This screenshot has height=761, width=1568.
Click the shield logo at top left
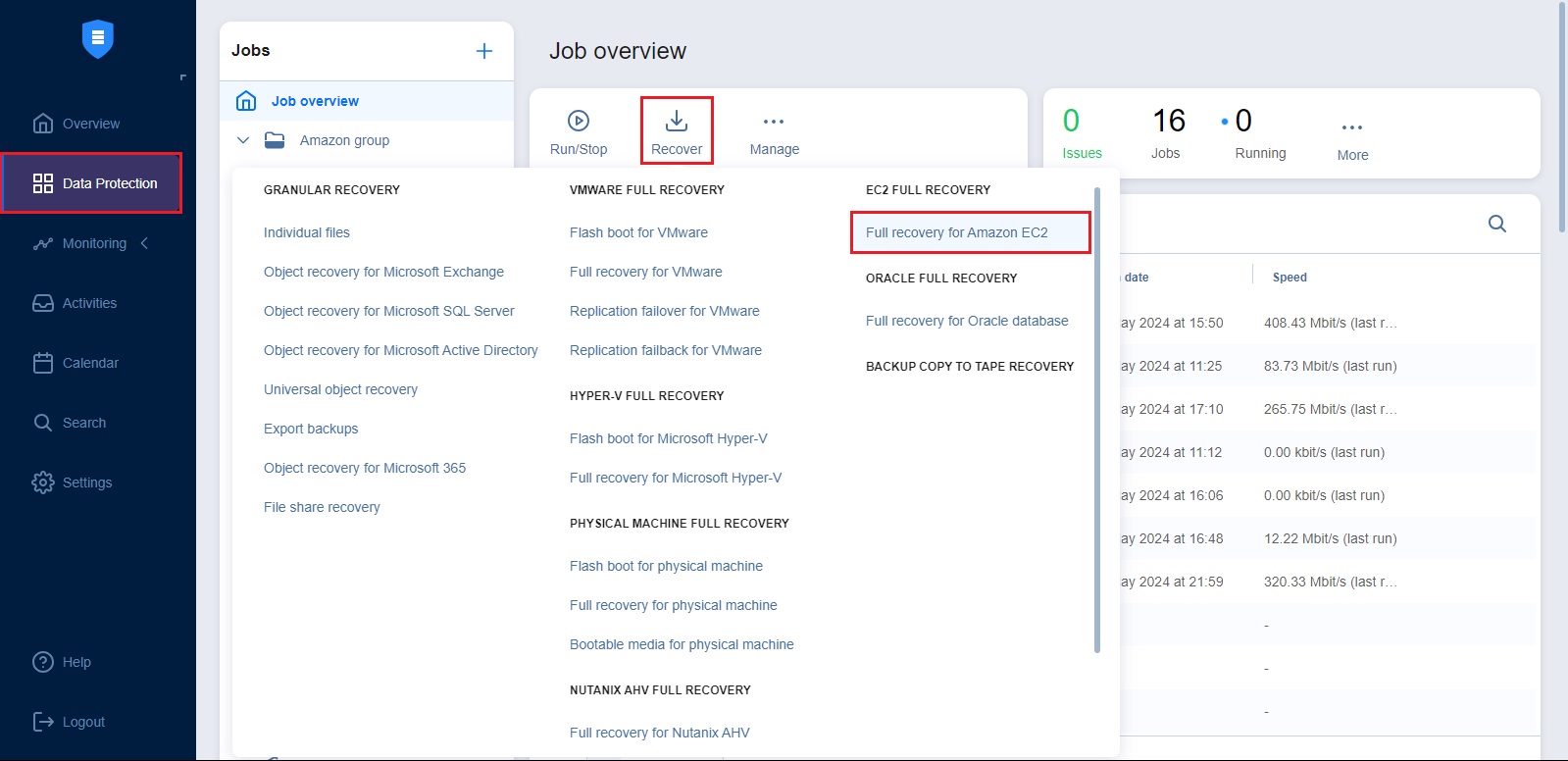coord(98,39)
